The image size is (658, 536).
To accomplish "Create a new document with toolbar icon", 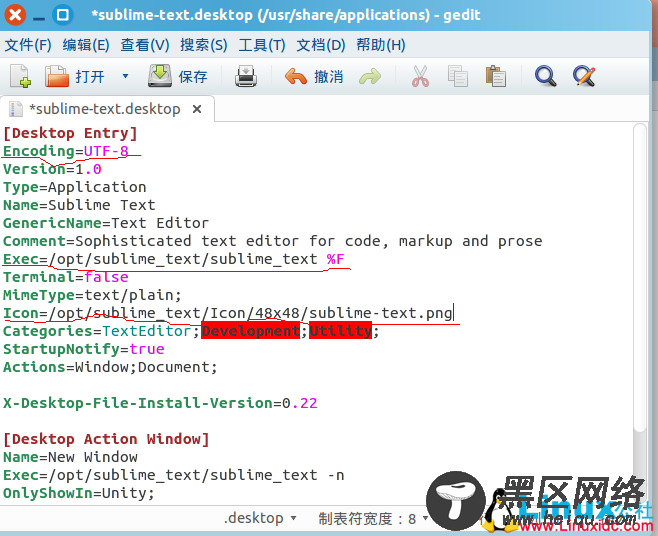I will 20,76.
